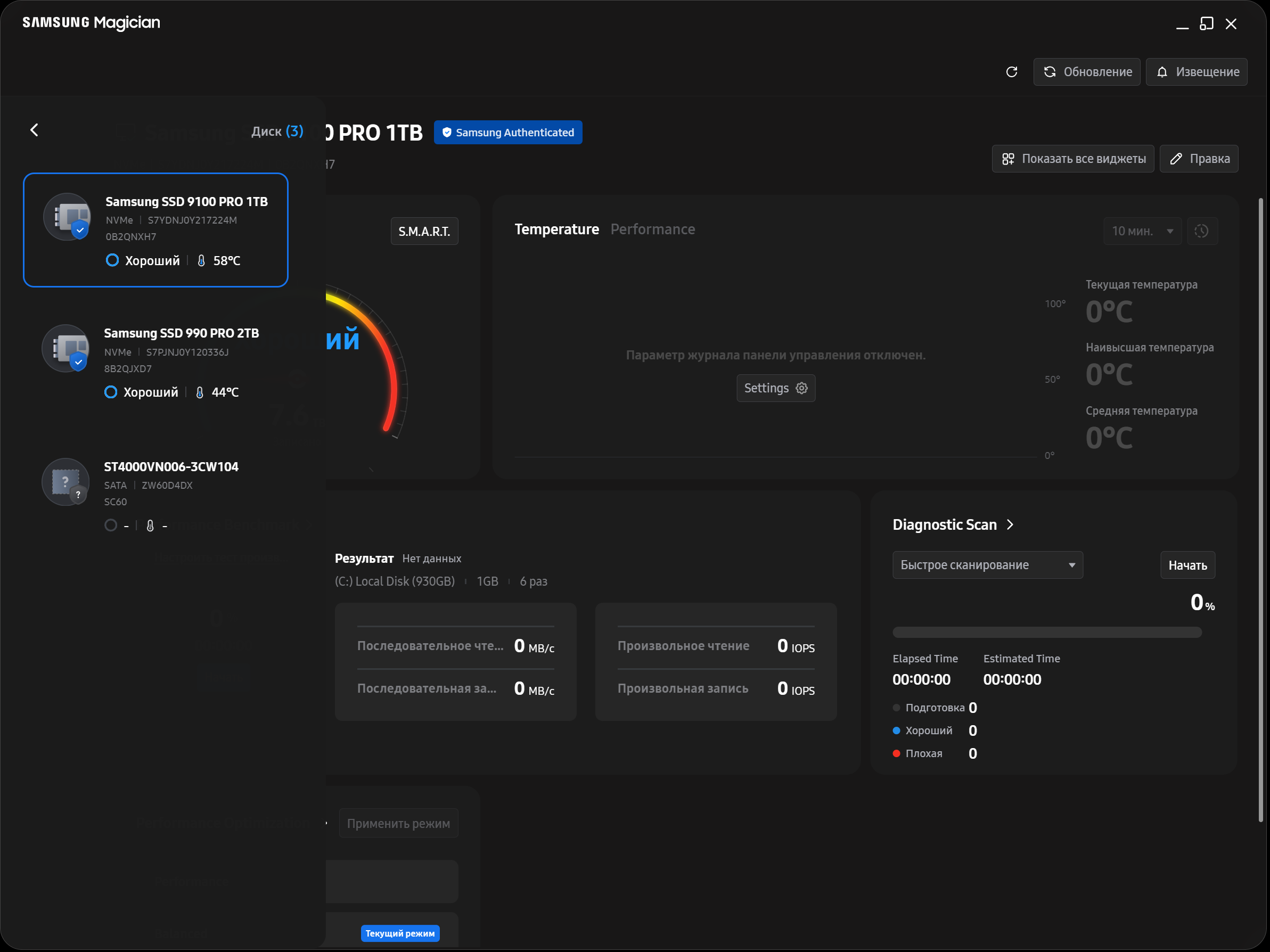Expand the Быстрое сканирование scan type dropdown
Image resolution: width=1270 pixels, height=952 pixels.
pyautogui.click(x=987, y=565)
